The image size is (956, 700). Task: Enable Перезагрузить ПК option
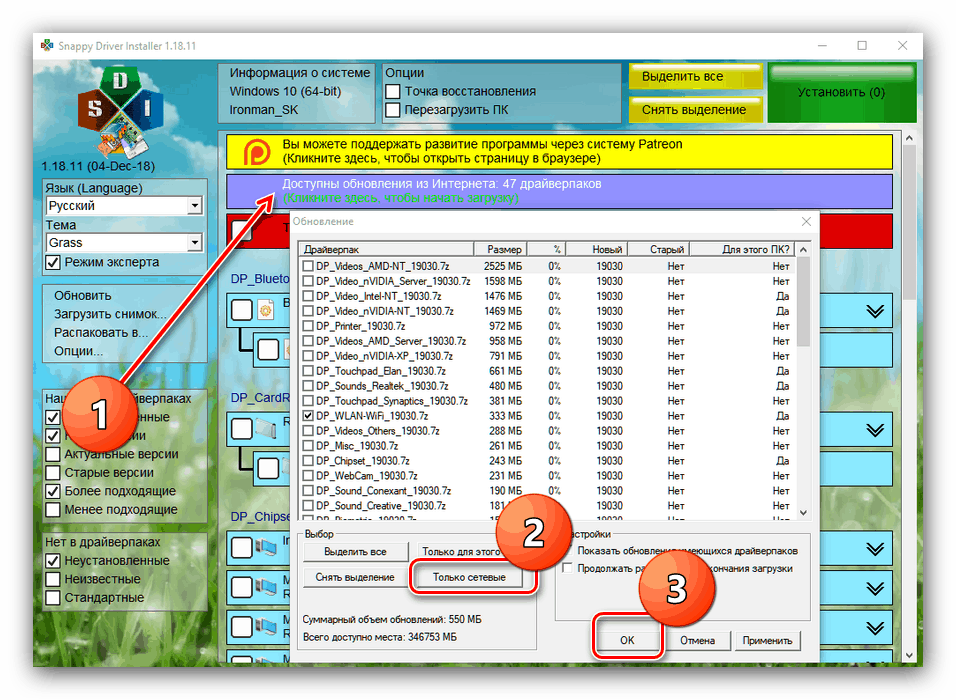click(x=393, y=110)
